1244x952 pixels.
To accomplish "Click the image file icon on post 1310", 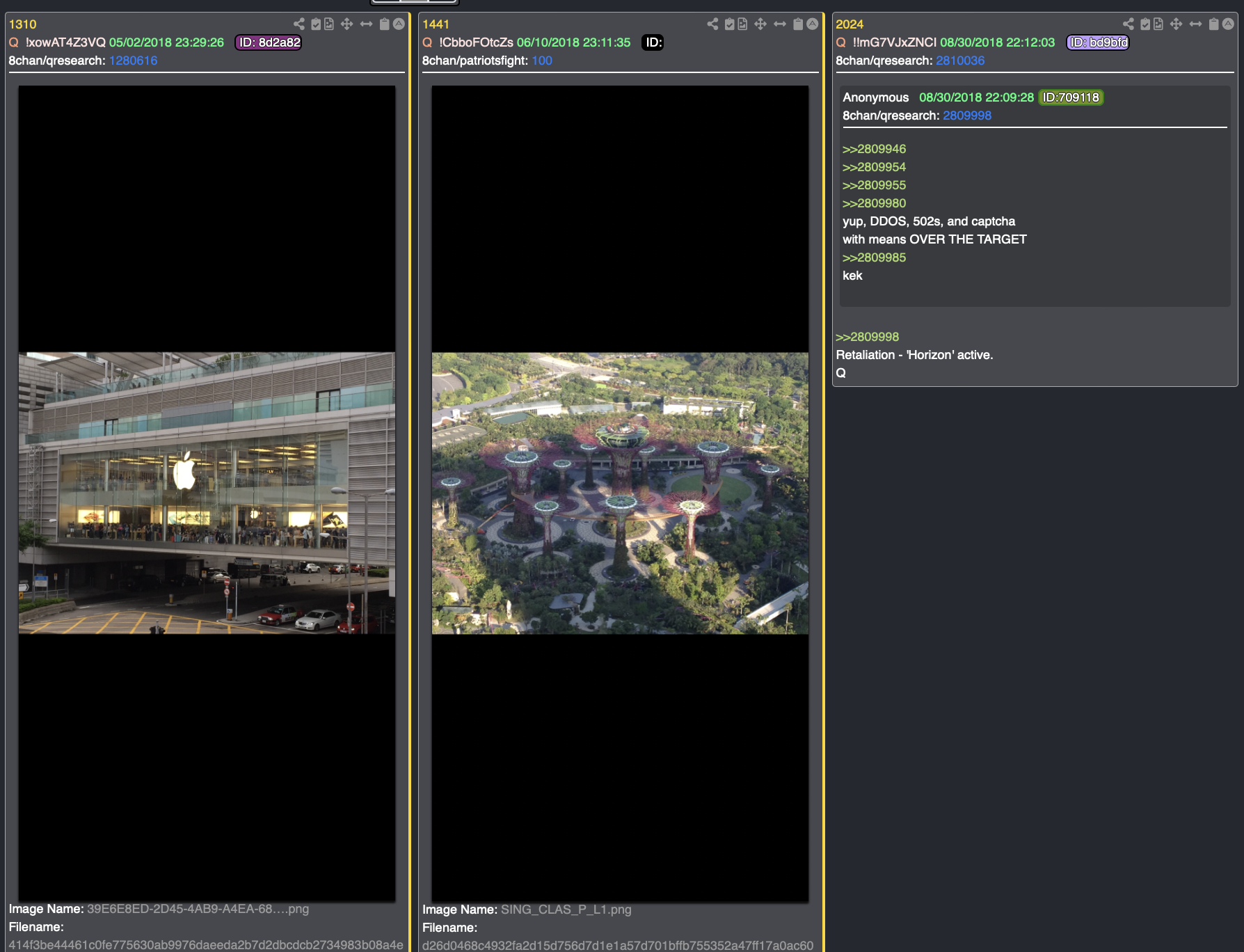I will [329, 24].
